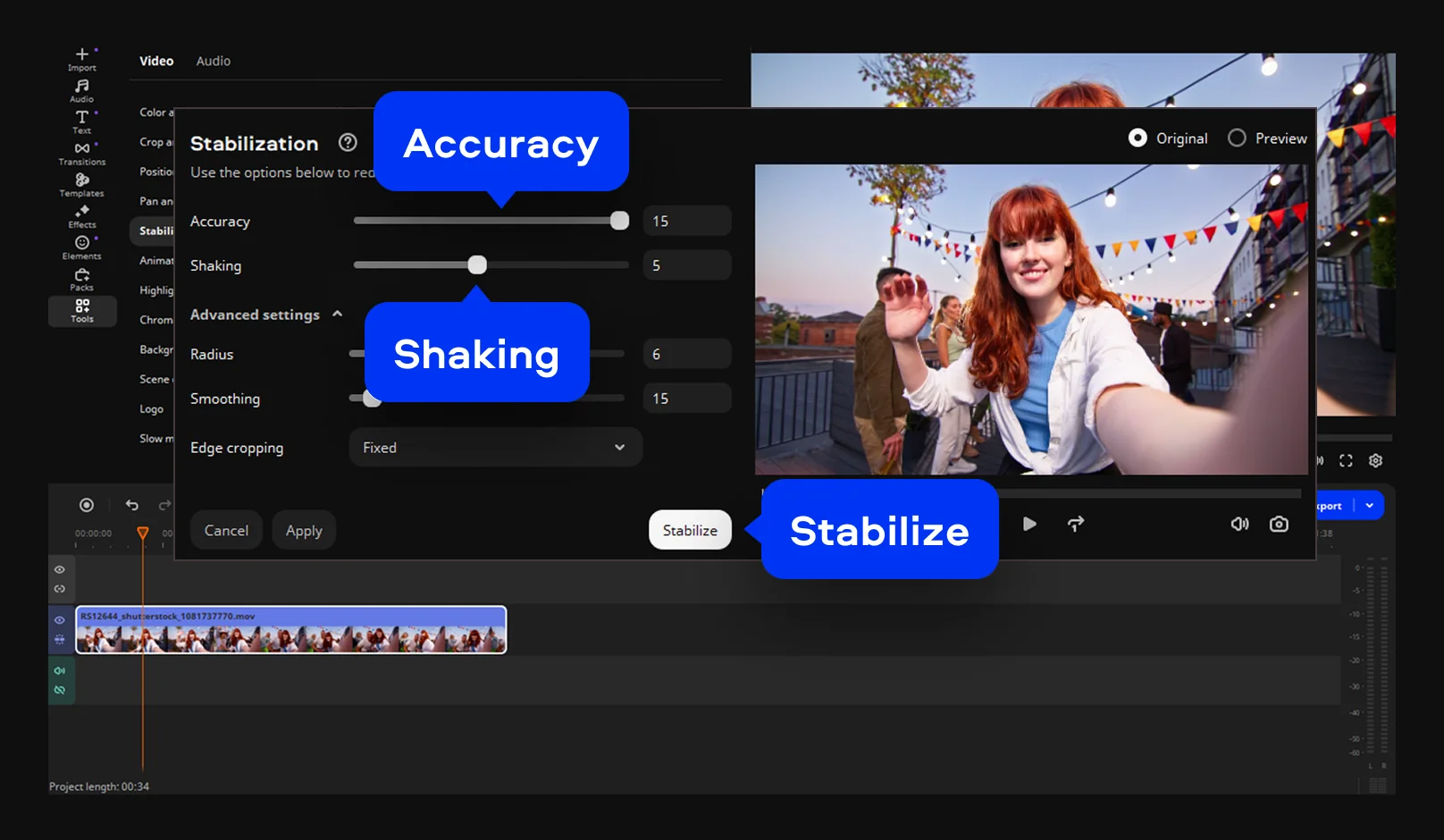Switch to the Video tab

point(156,61)
